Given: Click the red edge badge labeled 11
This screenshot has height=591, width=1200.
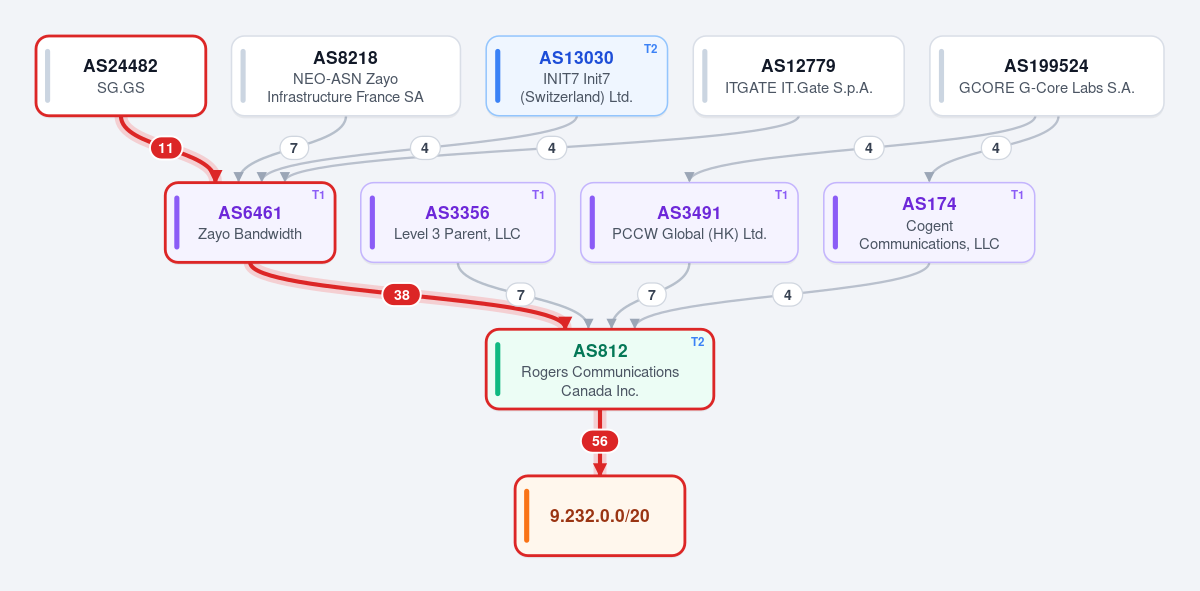Looking at the screenshot, I should [166, 149].
